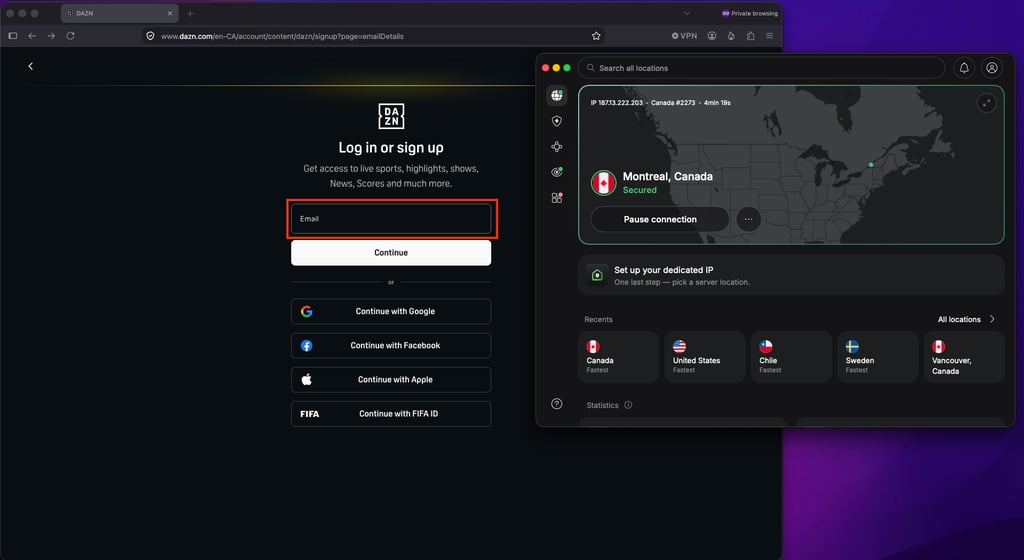Click the Montreal, Canada label
The height and width of the screenshot is (560, 1024).
pos(667,176)
